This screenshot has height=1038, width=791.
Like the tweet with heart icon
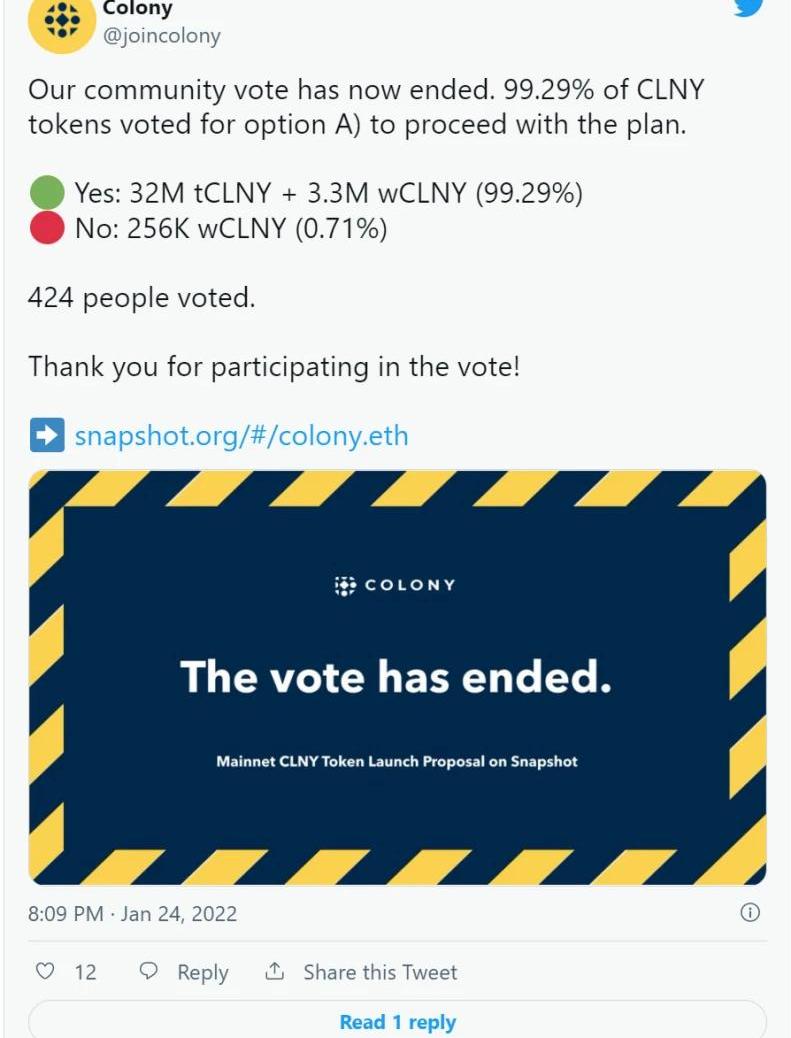[44, 971]
